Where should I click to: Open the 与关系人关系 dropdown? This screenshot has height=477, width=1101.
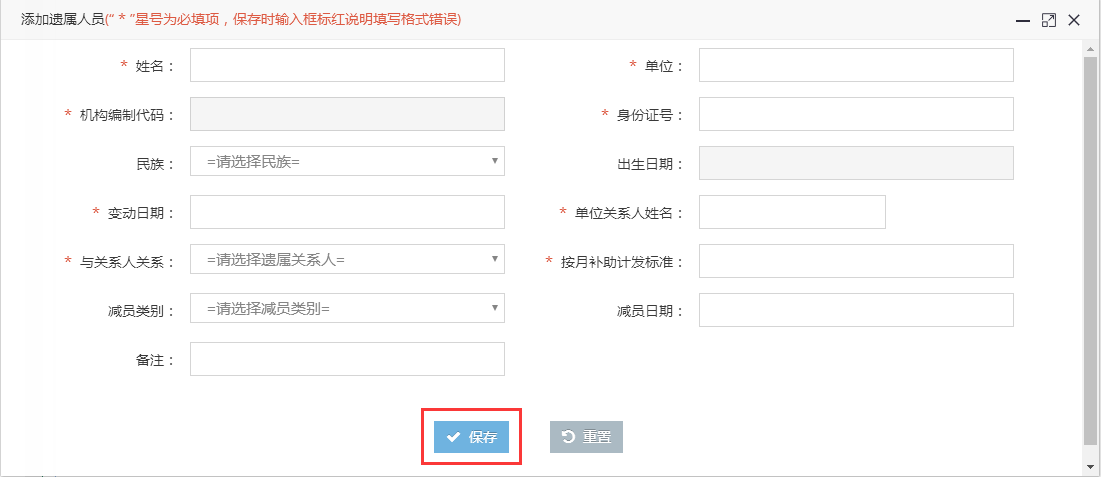[348, 259]
